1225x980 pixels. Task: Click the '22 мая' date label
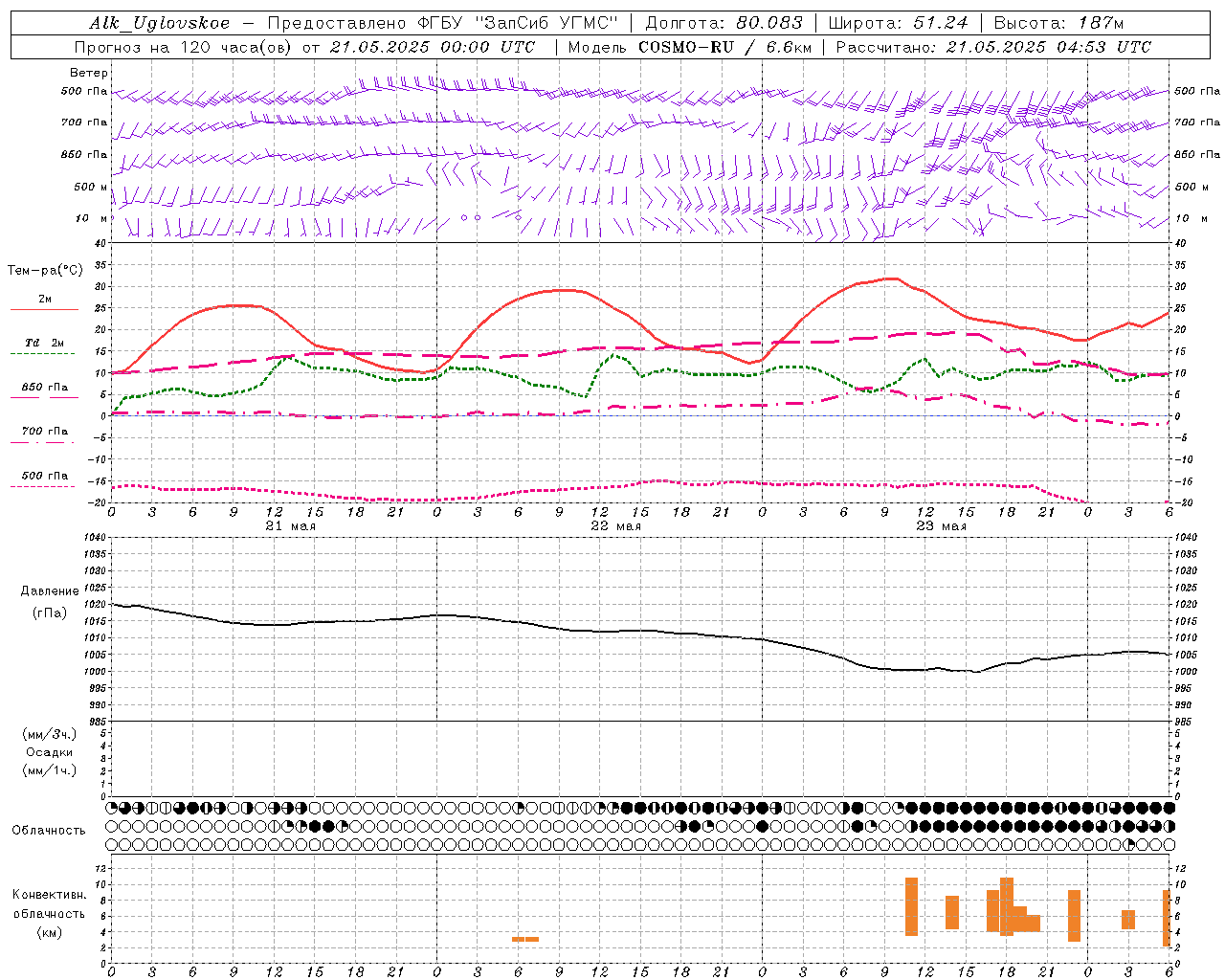tap(615, 526)
